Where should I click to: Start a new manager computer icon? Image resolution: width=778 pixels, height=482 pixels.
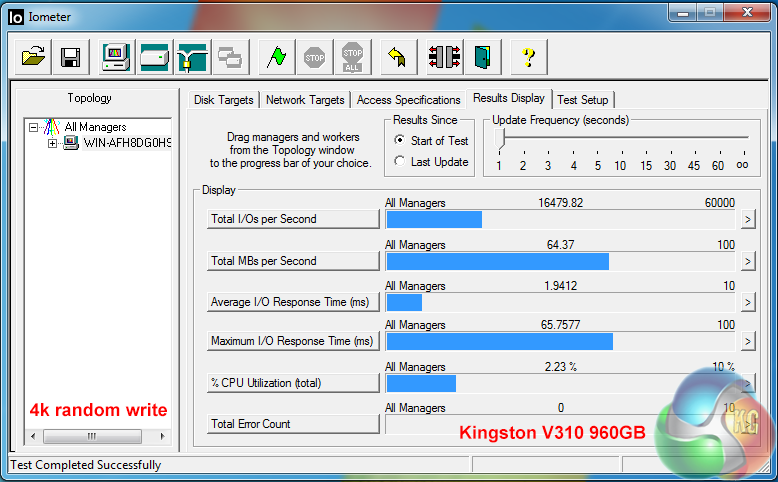point(116,57)
